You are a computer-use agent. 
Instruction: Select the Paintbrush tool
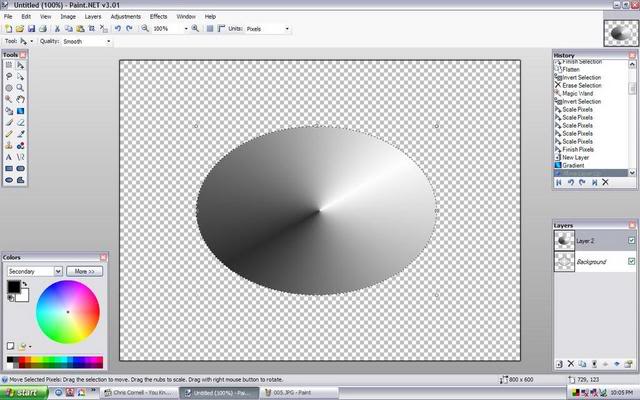click(x=9, y=122)
